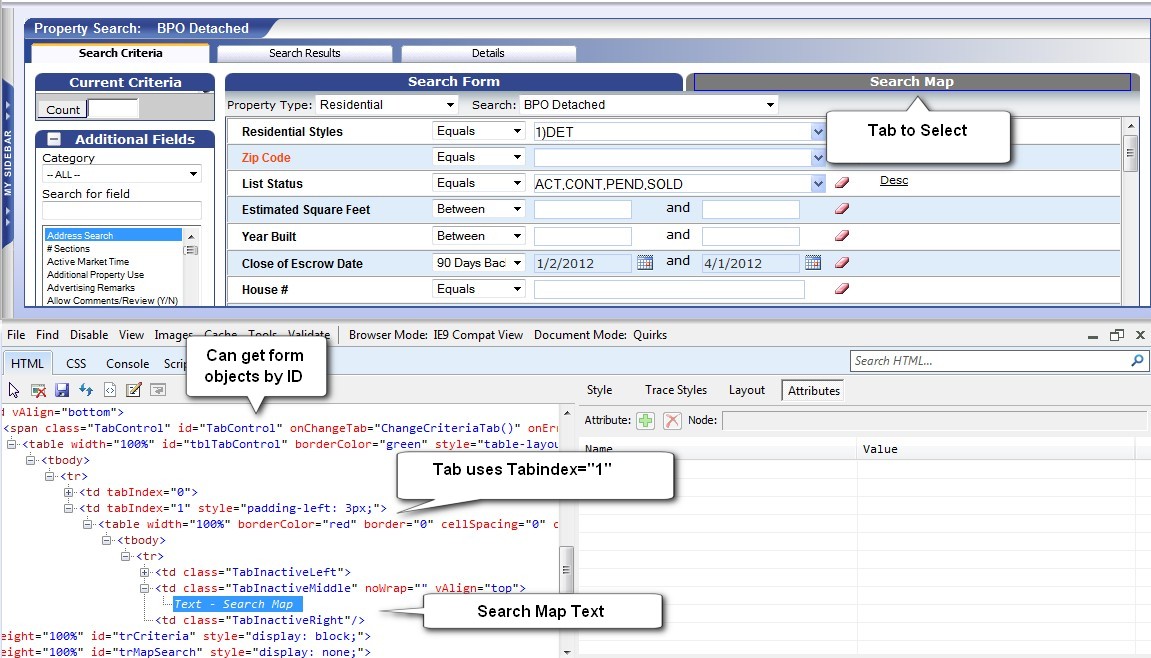Click the Desc link
The image size is (1151, 658).
[x=894, y=180]
